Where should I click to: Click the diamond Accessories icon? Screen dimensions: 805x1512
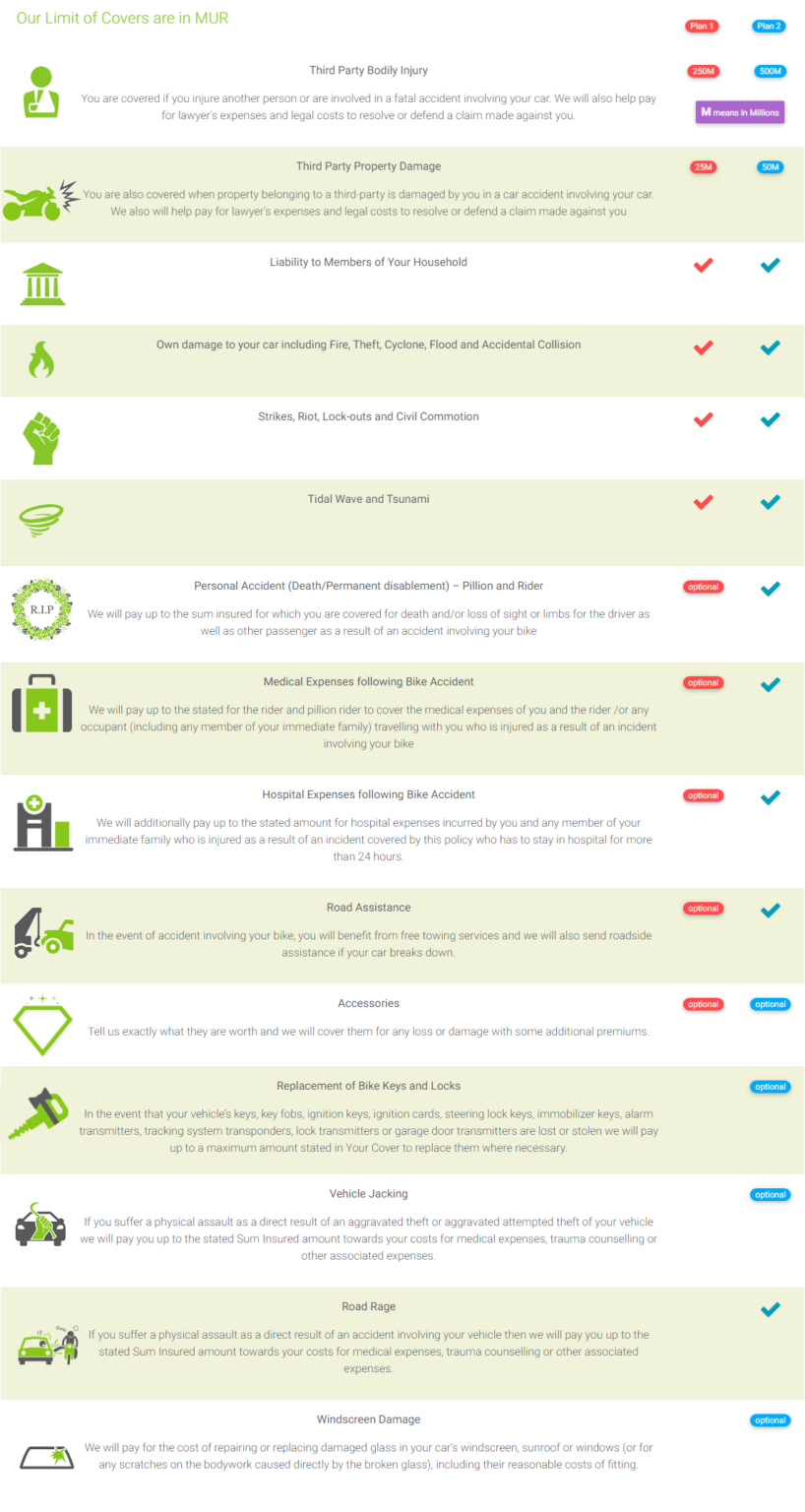tap(42, 1026)
